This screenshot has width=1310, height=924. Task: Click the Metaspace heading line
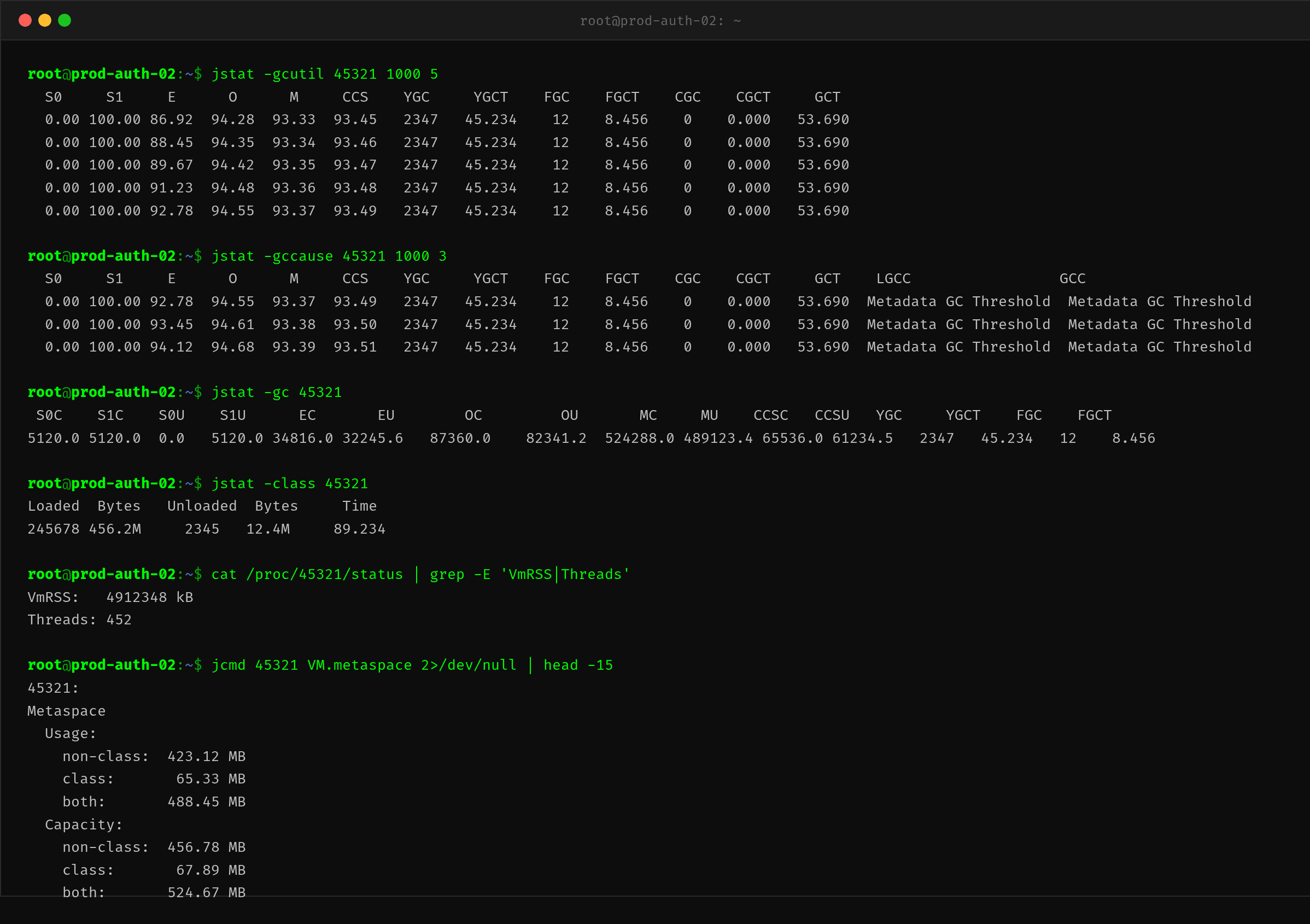[67, 712]
